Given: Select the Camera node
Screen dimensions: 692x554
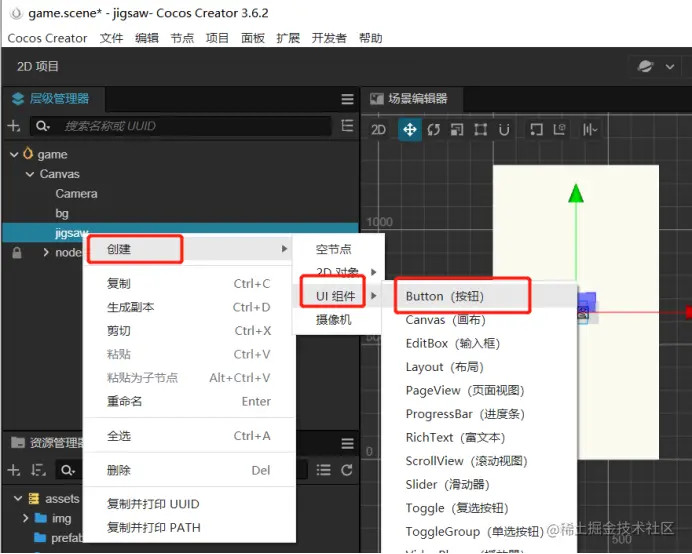Looking at the screenshot, I should [x=76, y=194].
